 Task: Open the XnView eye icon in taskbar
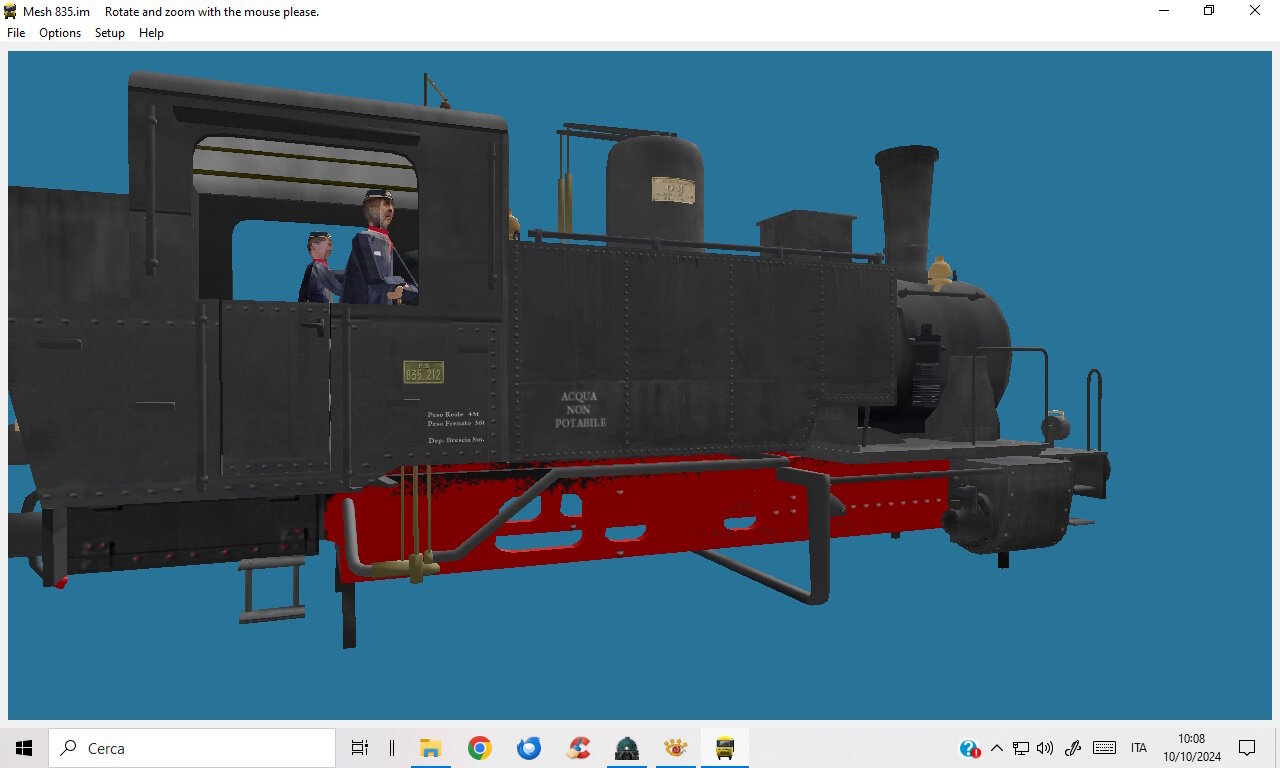click(x=676, y=748)
